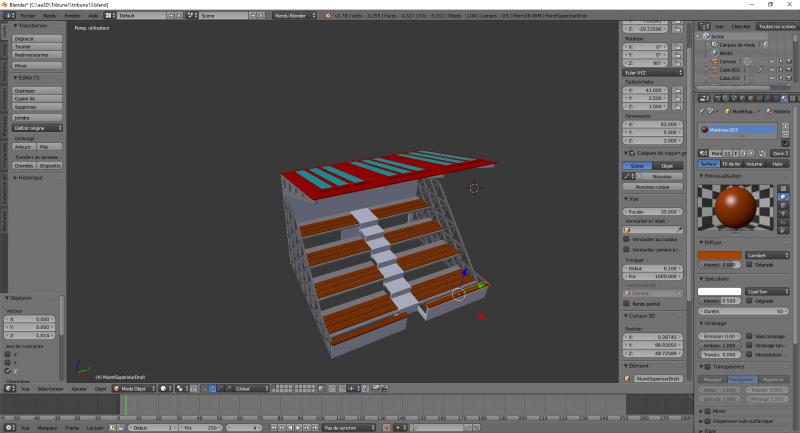Click the World icon in outliner
This screenshot has height=433, width=800.
713,53
